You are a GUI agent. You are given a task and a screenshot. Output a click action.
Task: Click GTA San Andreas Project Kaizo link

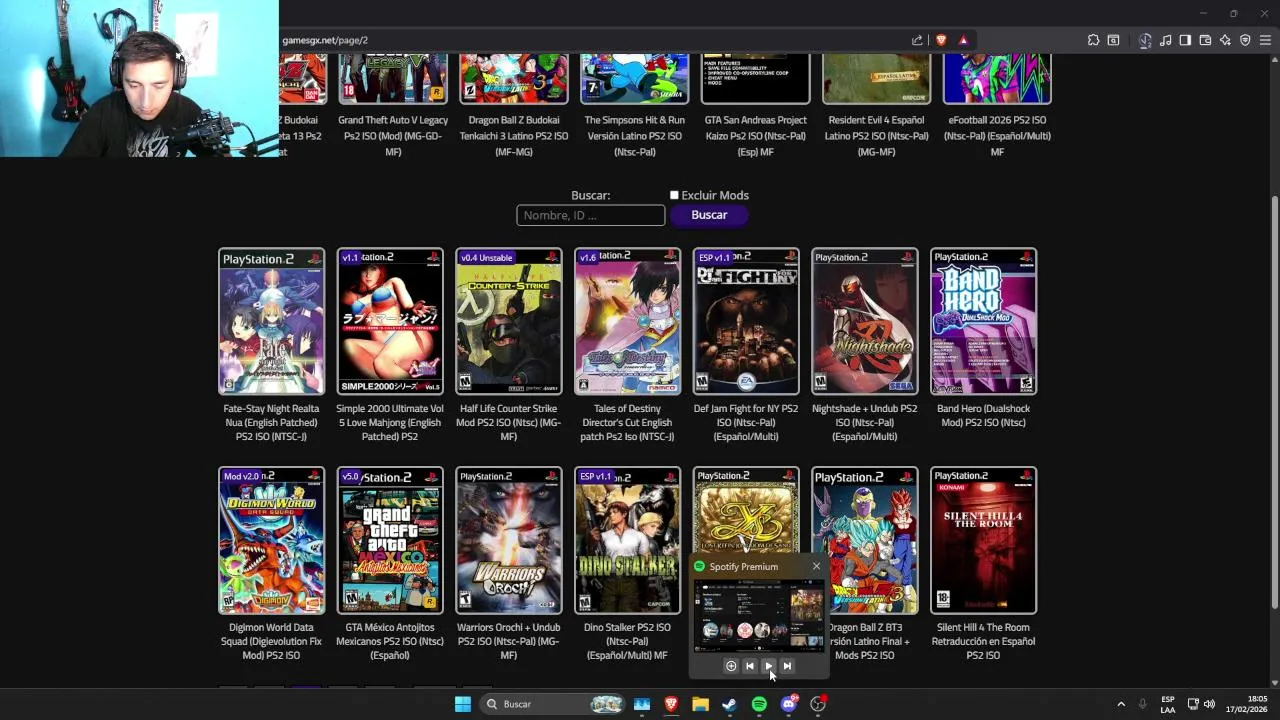coord(756,136)
